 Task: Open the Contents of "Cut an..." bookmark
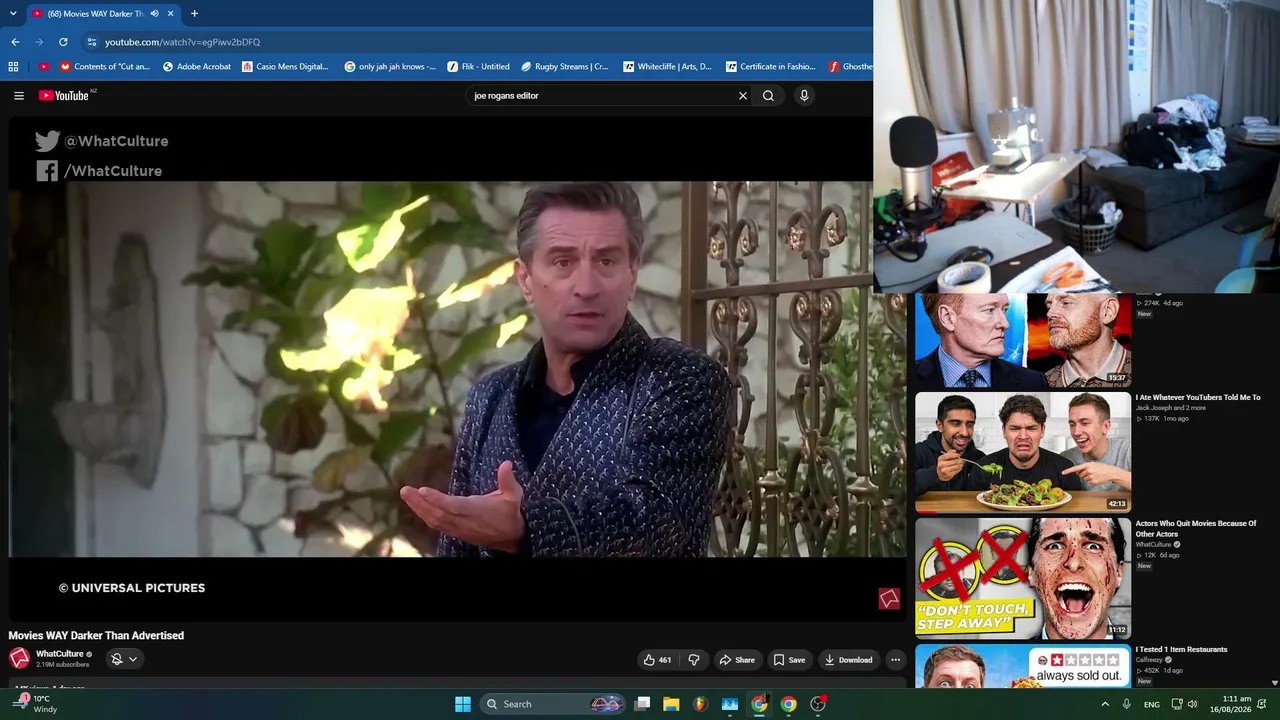point(105,67)
